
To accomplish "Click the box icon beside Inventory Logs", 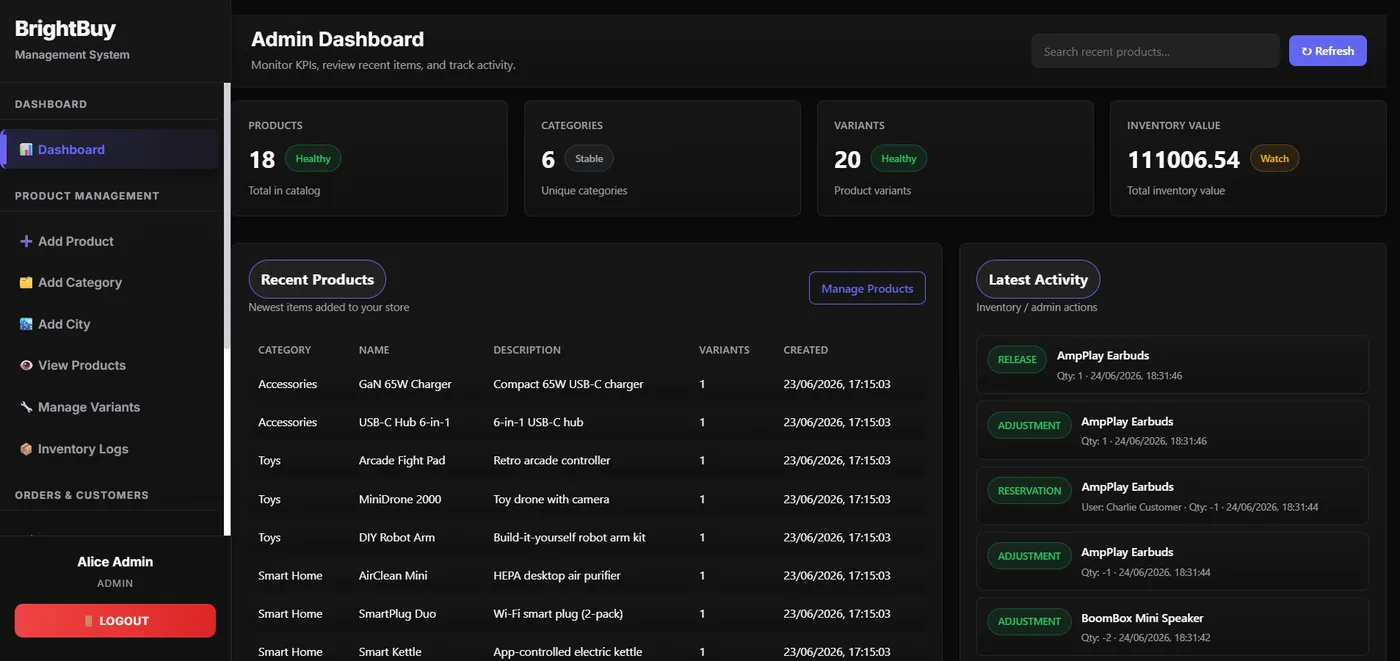I will 26,449.
